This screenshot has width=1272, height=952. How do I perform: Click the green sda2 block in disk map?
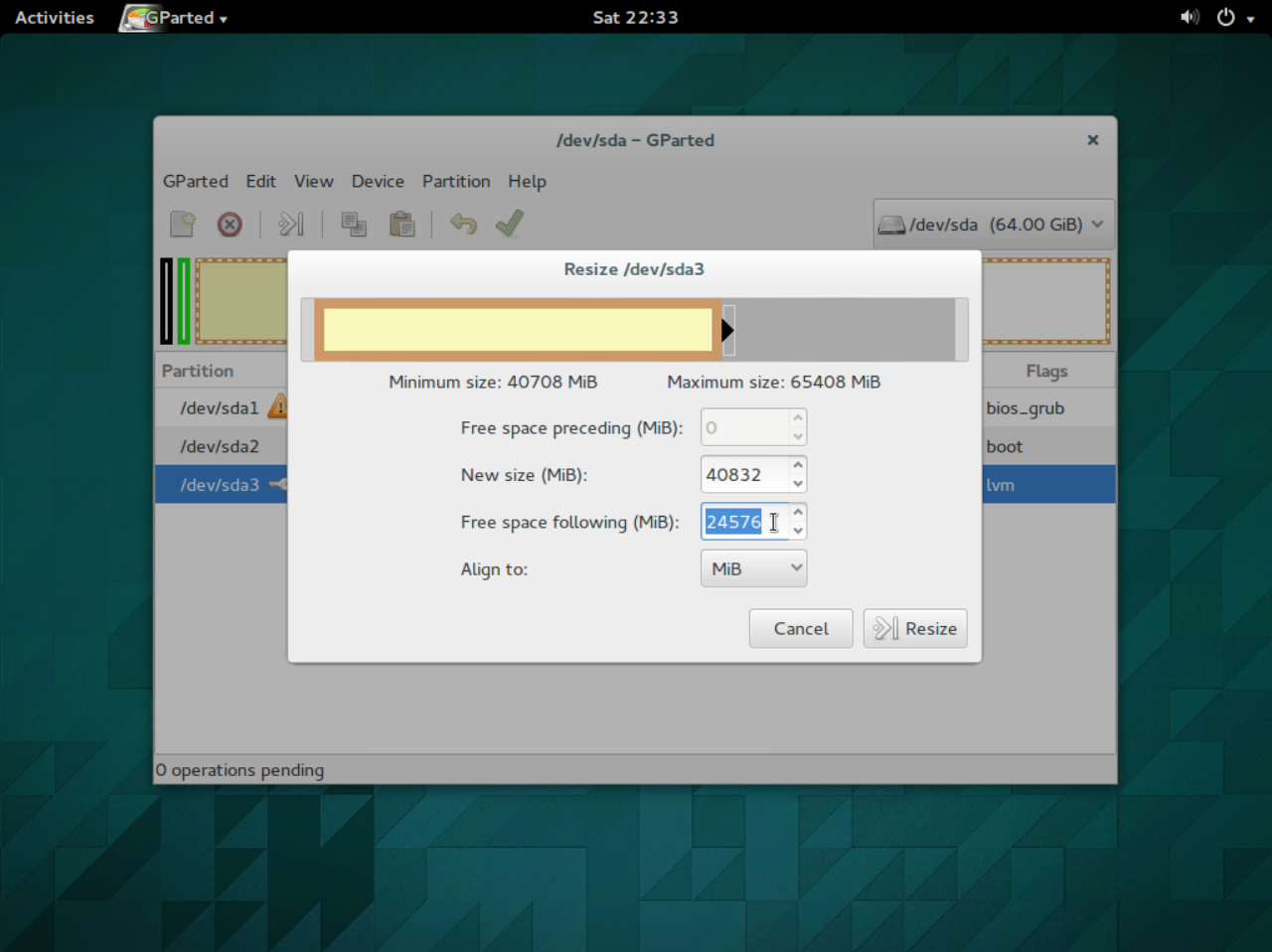[184, 301]
